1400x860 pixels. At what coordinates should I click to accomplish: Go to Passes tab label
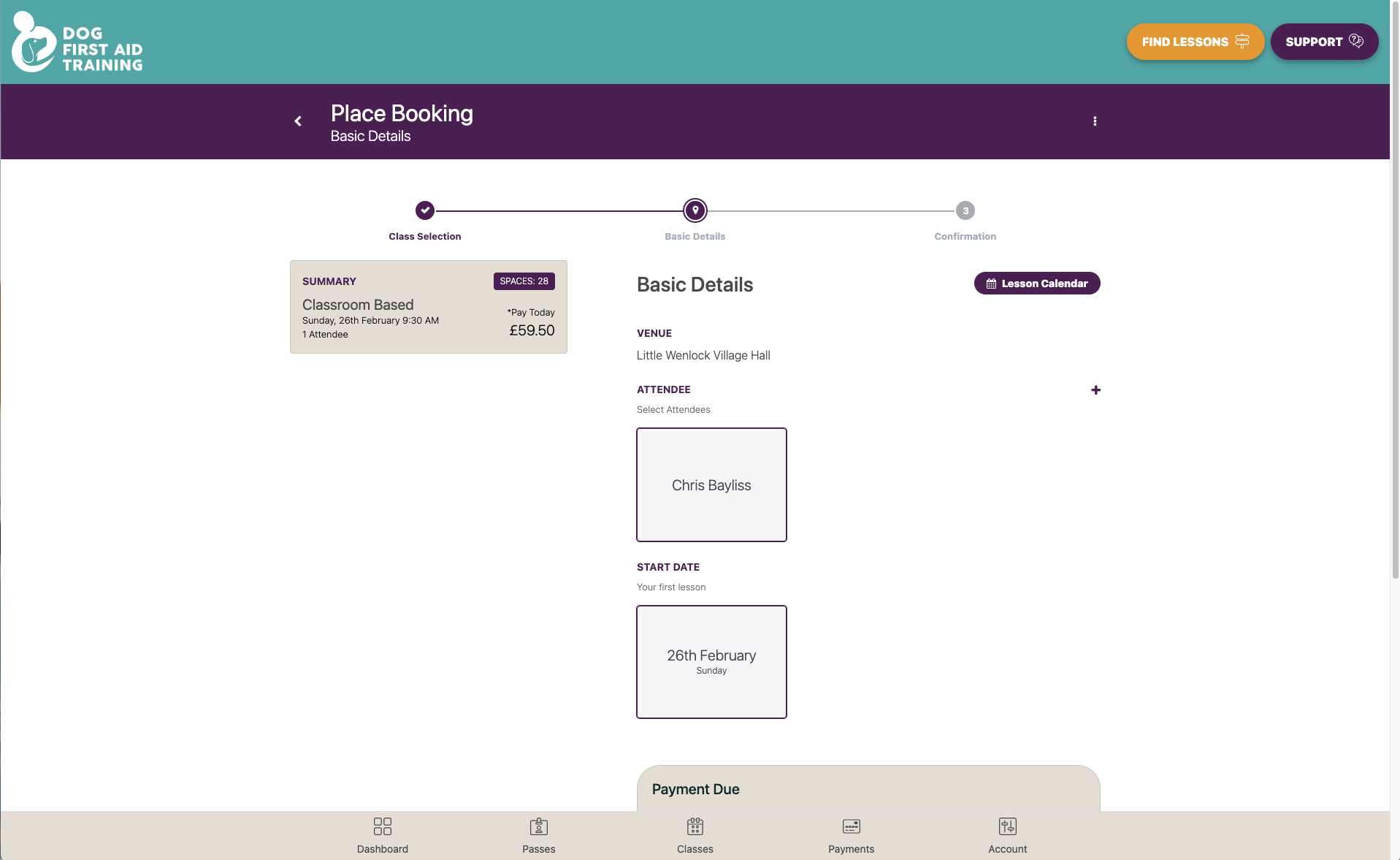pyautogui.click(x=539, y=849)
